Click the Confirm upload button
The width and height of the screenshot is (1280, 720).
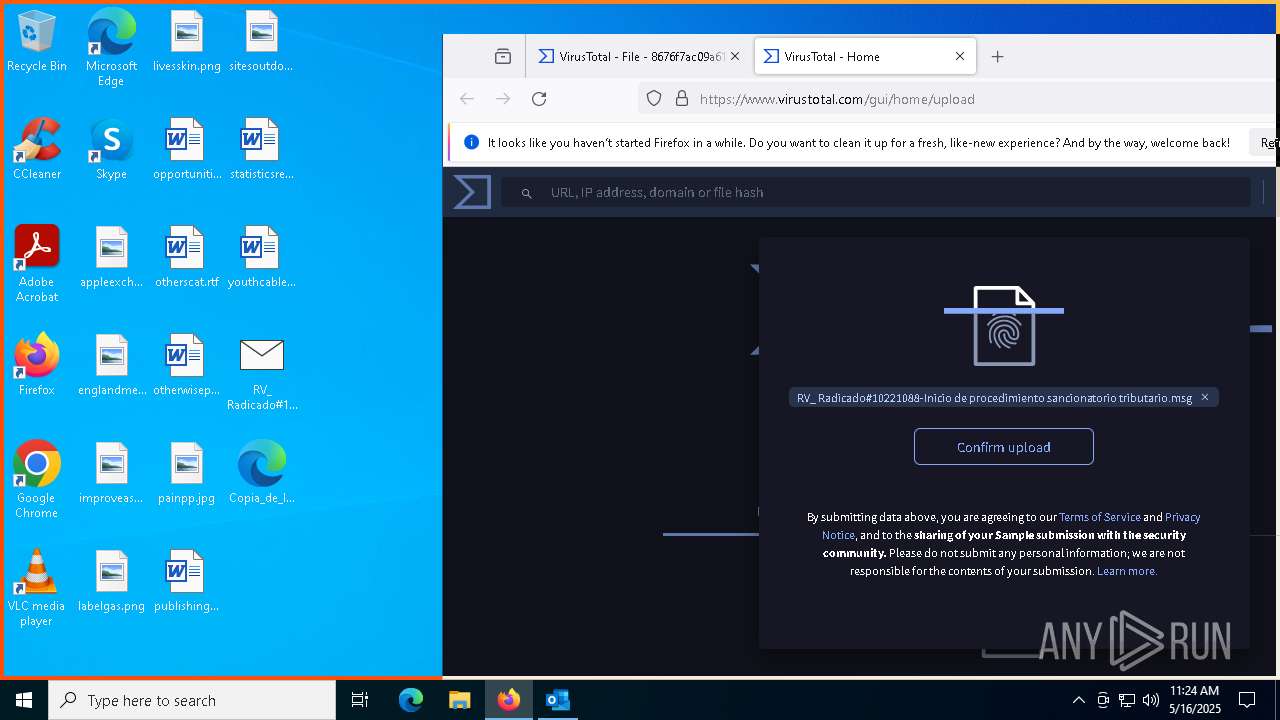1004,447
